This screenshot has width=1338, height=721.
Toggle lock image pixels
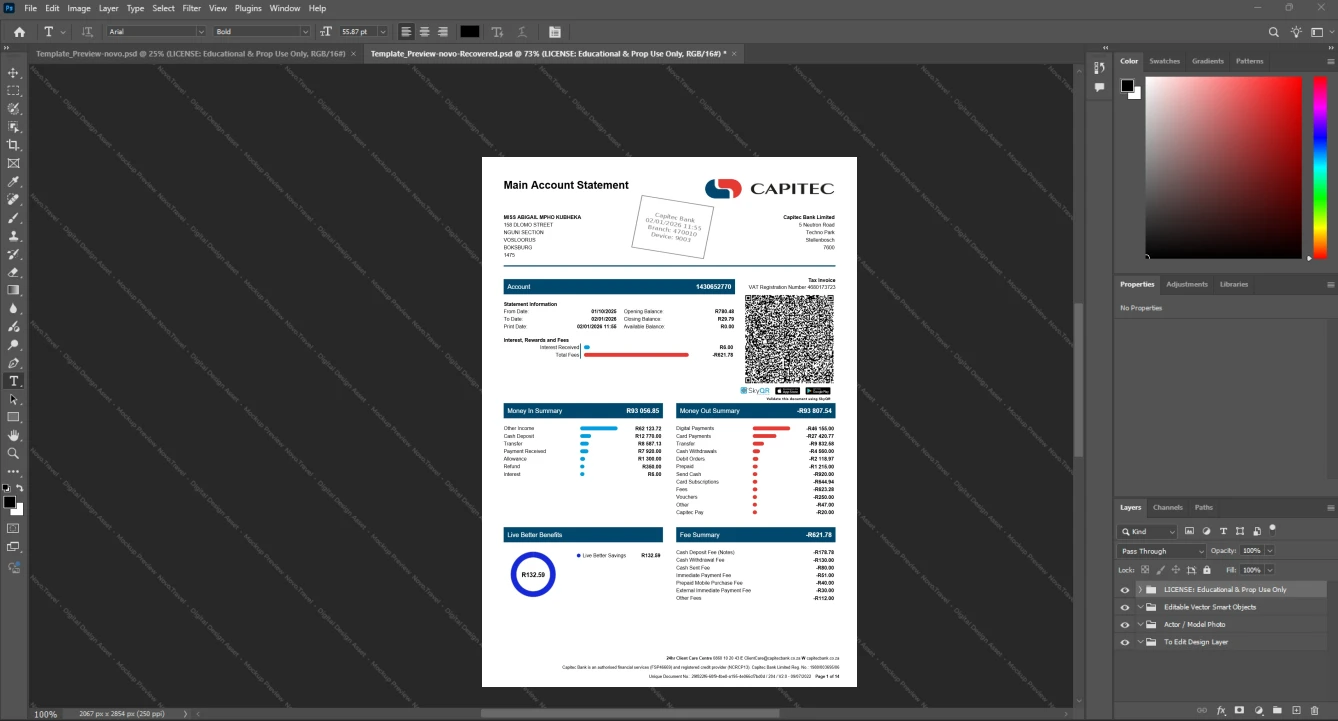pos(1160,569)
